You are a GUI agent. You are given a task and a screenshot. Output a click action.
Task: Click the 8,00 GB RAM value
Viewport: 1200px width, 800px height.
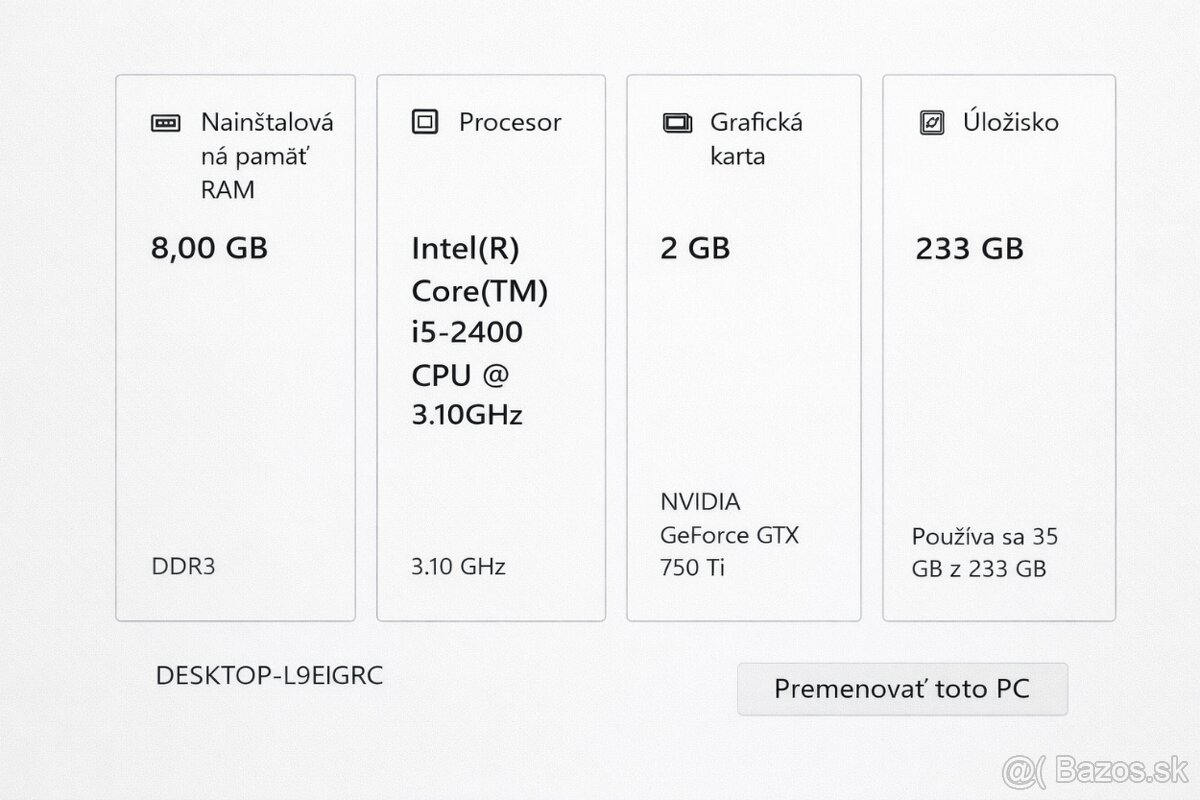point(209,247)
